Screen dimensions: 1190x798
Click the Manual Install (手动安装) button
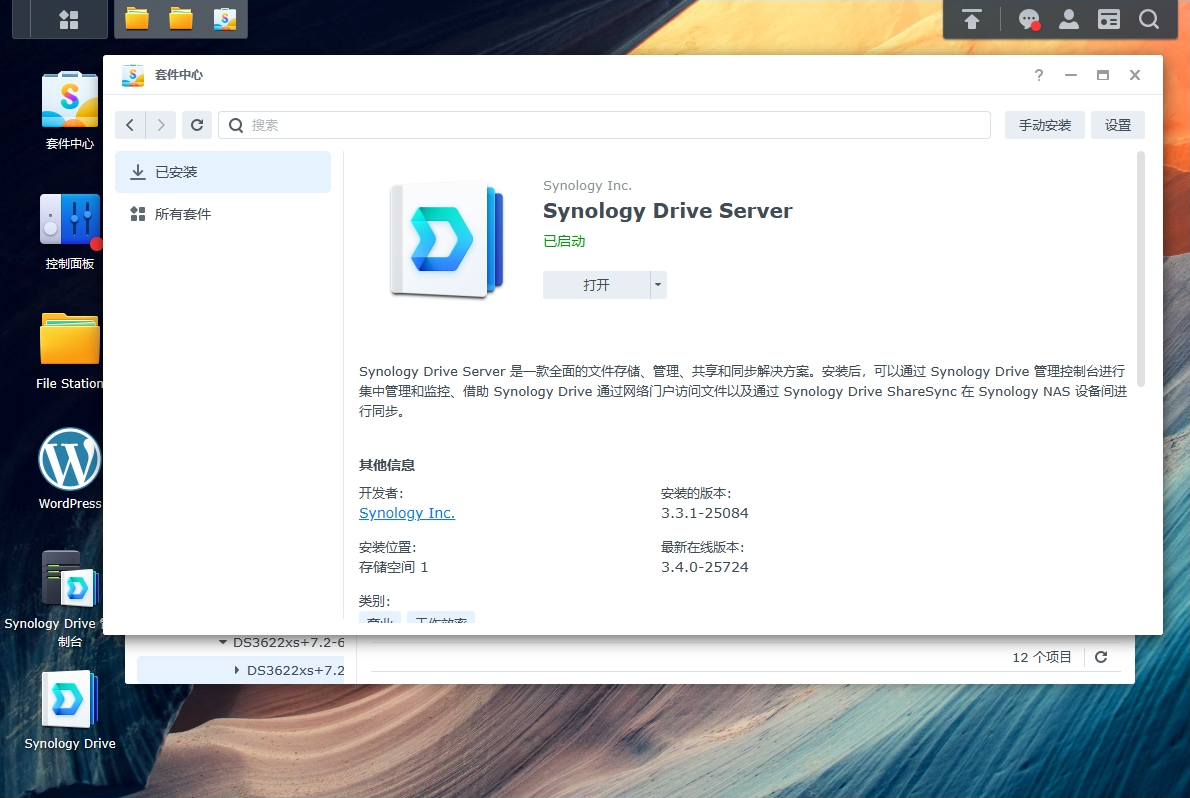pos(1044,125)
